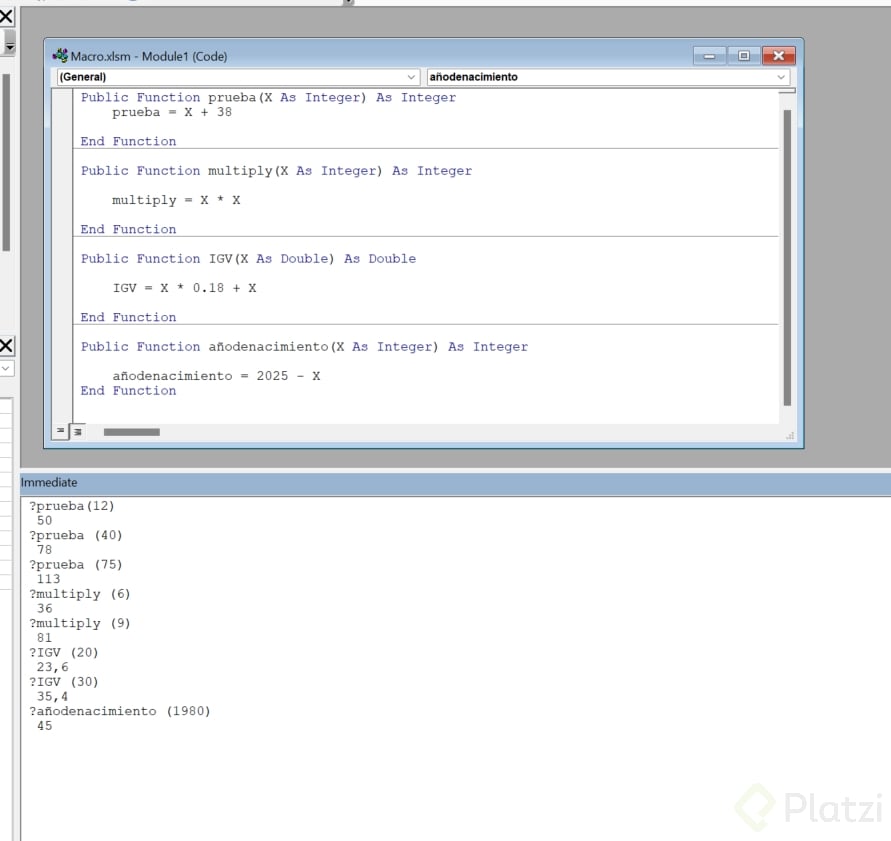Click the Full Module View toggle button
The width and height of the screenshot is (891, 841).
78,432
